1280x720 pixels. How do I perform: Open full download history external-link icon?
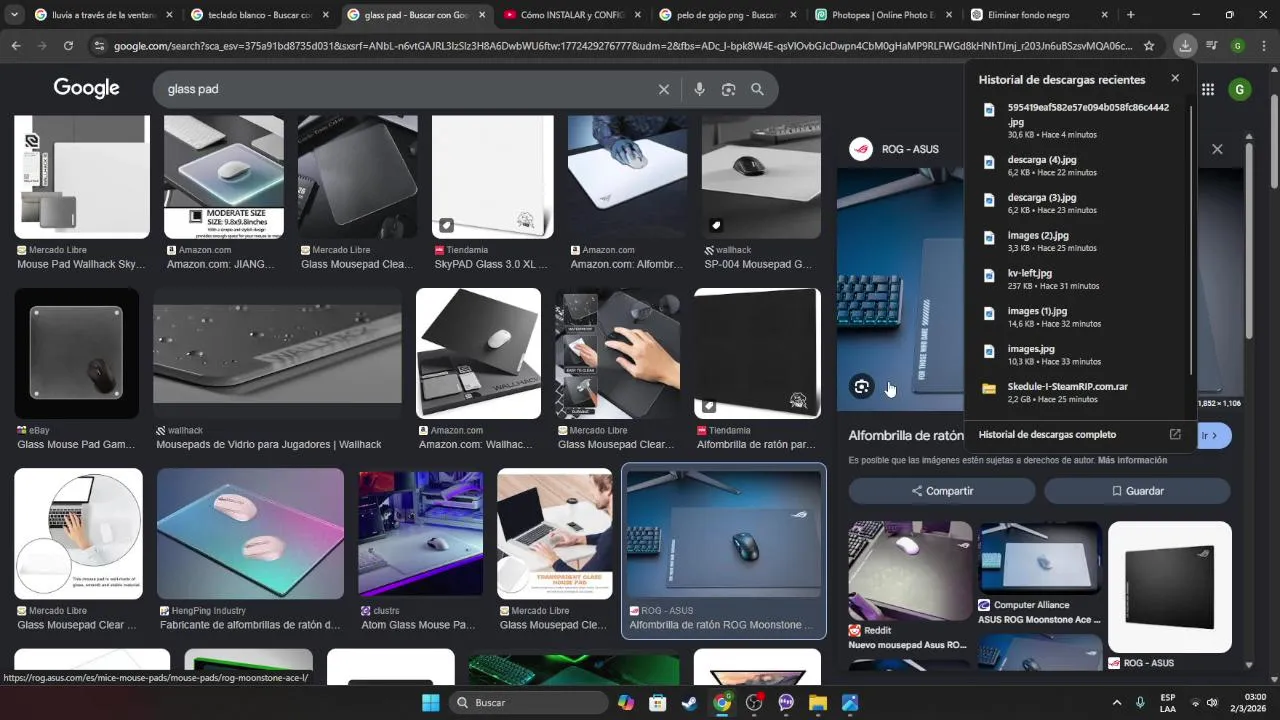(1175, 434)
